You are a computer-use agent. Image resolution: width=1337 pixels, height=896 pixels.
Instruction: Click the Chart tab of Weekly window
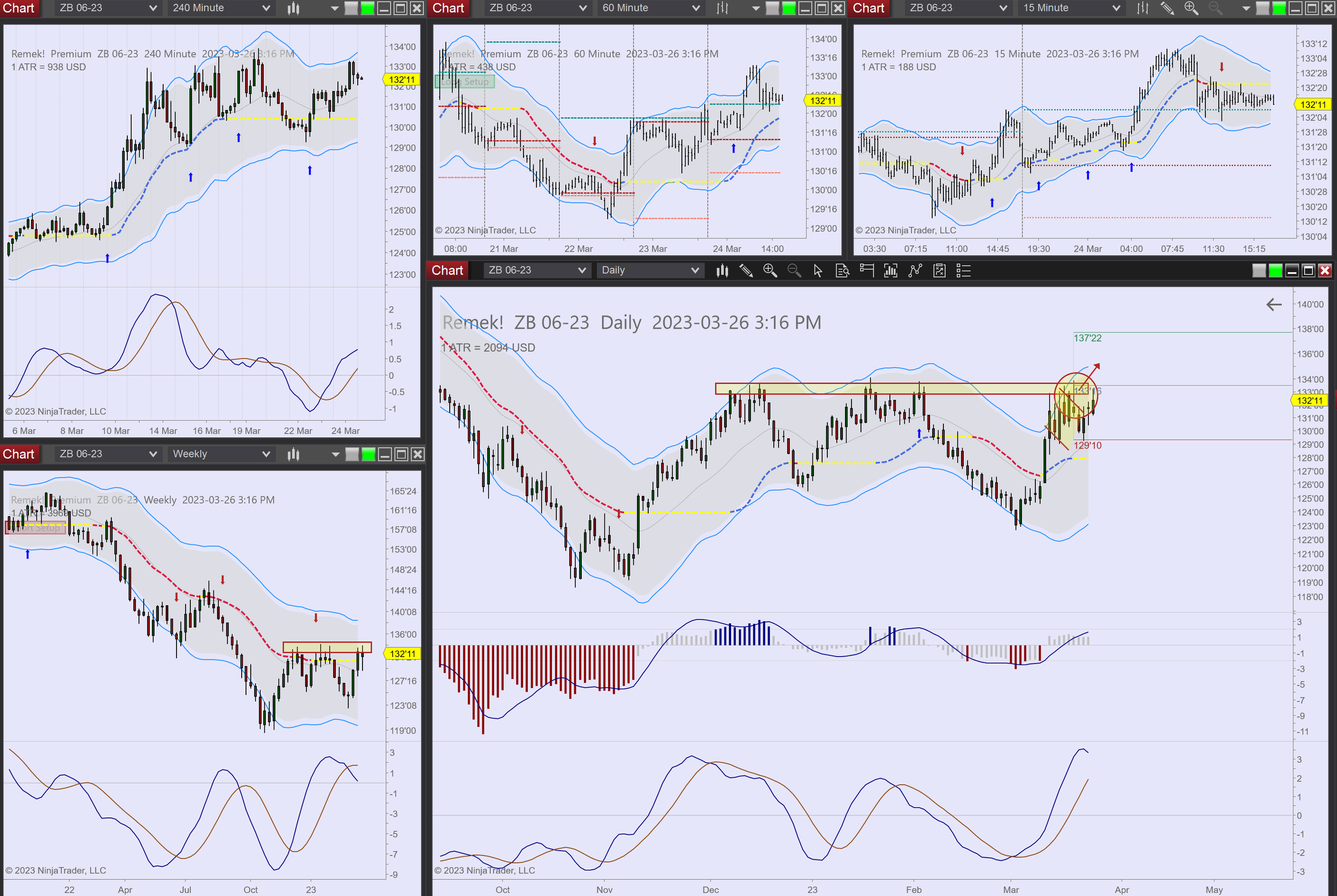pyautogui.click(x=19, y=454)
